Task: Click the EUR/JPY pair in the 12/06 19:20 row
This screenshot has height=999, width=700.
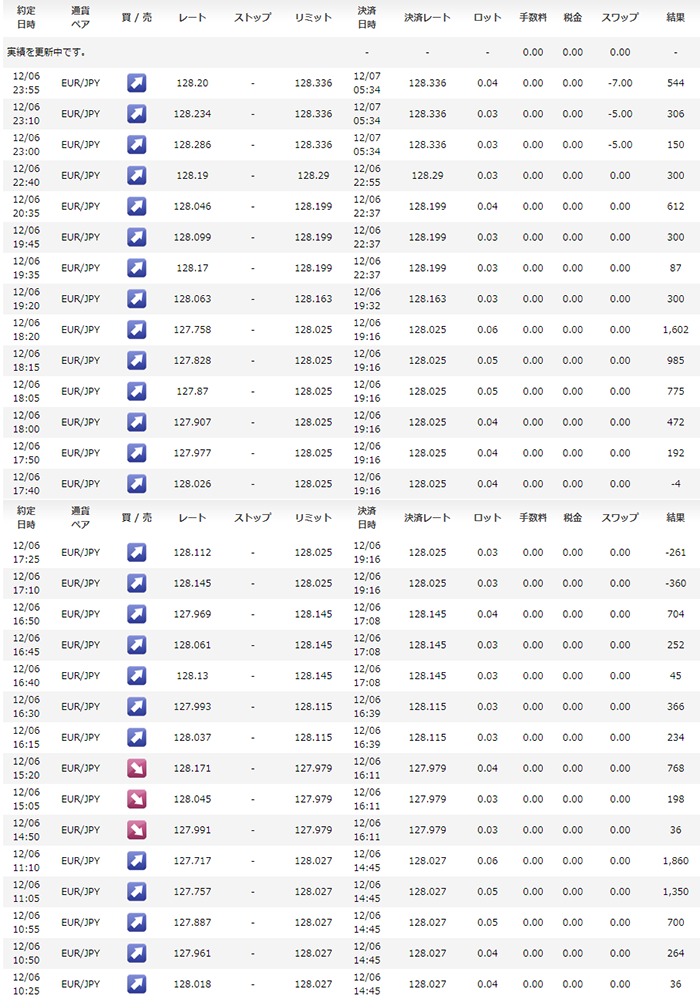Action: click(80, 299)
